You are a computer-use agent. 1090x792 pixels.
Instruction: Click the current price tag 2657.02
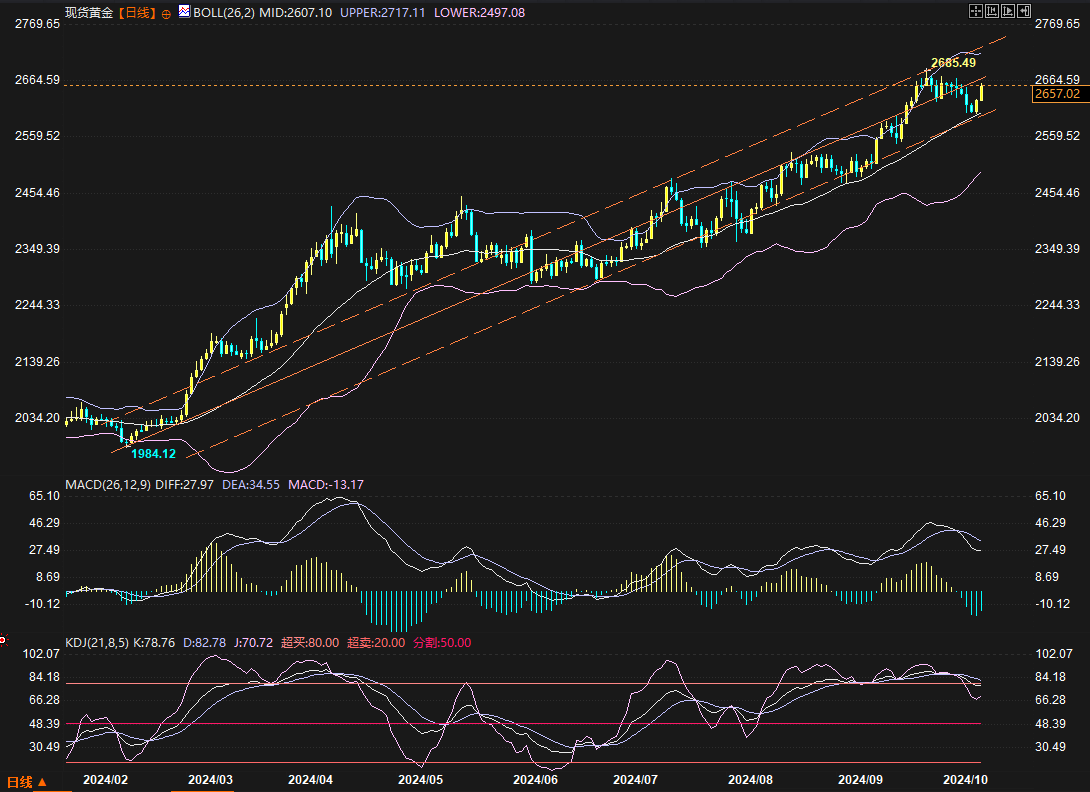pyautogui.click(x=1057, y=94)
